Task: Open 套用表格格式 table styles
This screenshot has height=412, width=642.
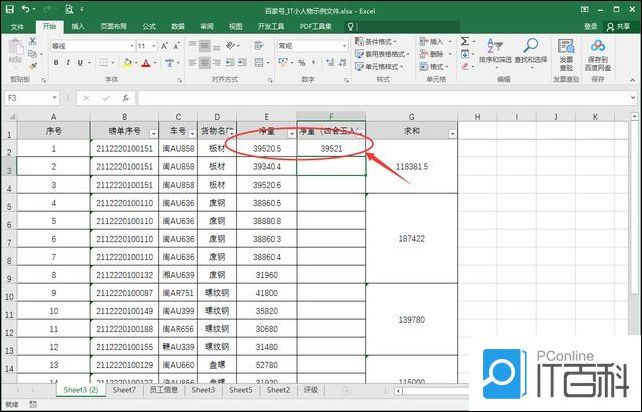Action: click(x=382, y=54)
